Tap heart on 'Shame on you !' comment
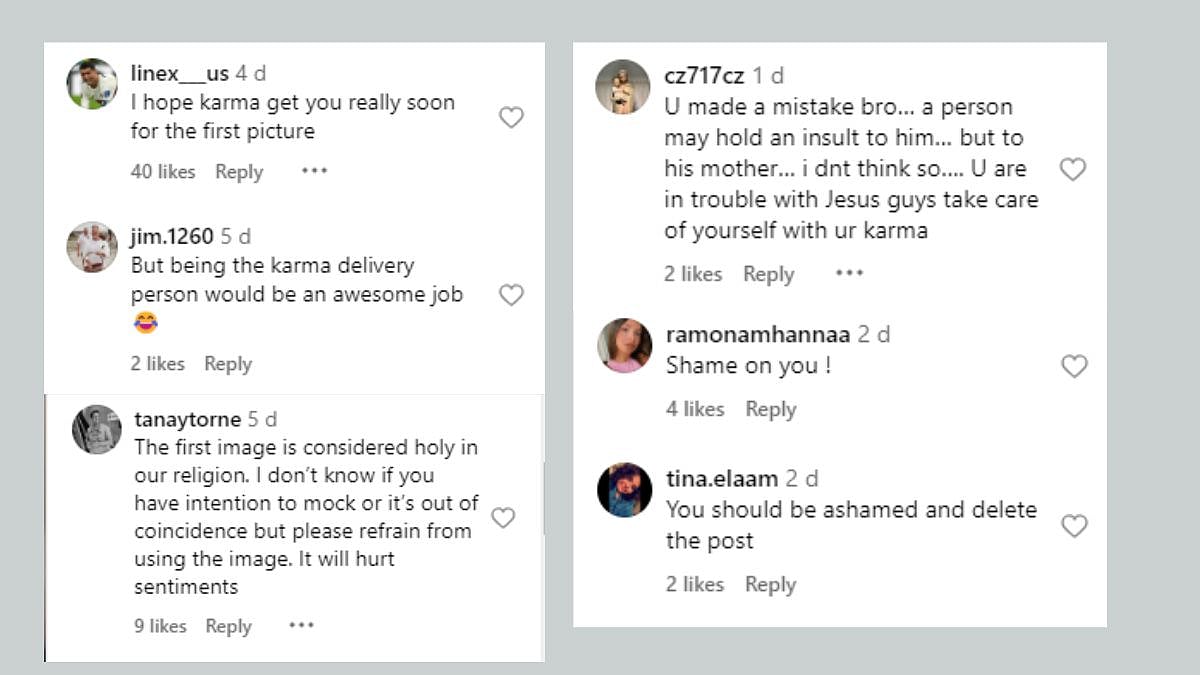This screenshot has width=1200, height=675. pos(1074,367)
